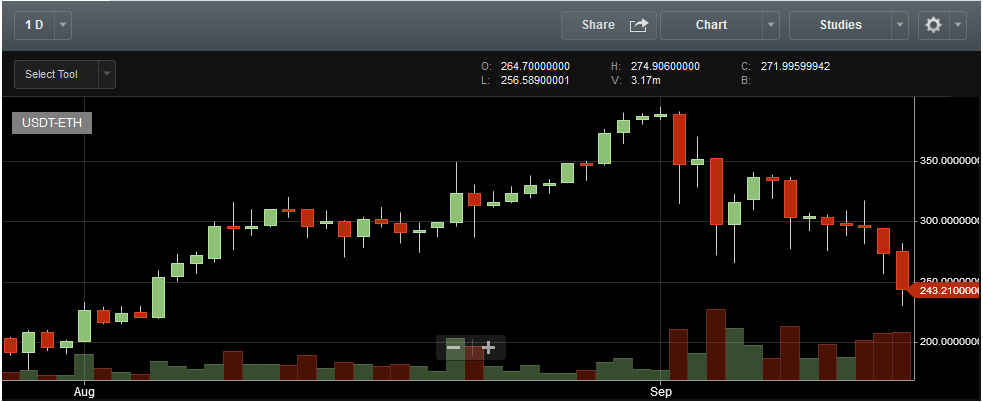Click the volume value 3.17m

tap(645, 80)
